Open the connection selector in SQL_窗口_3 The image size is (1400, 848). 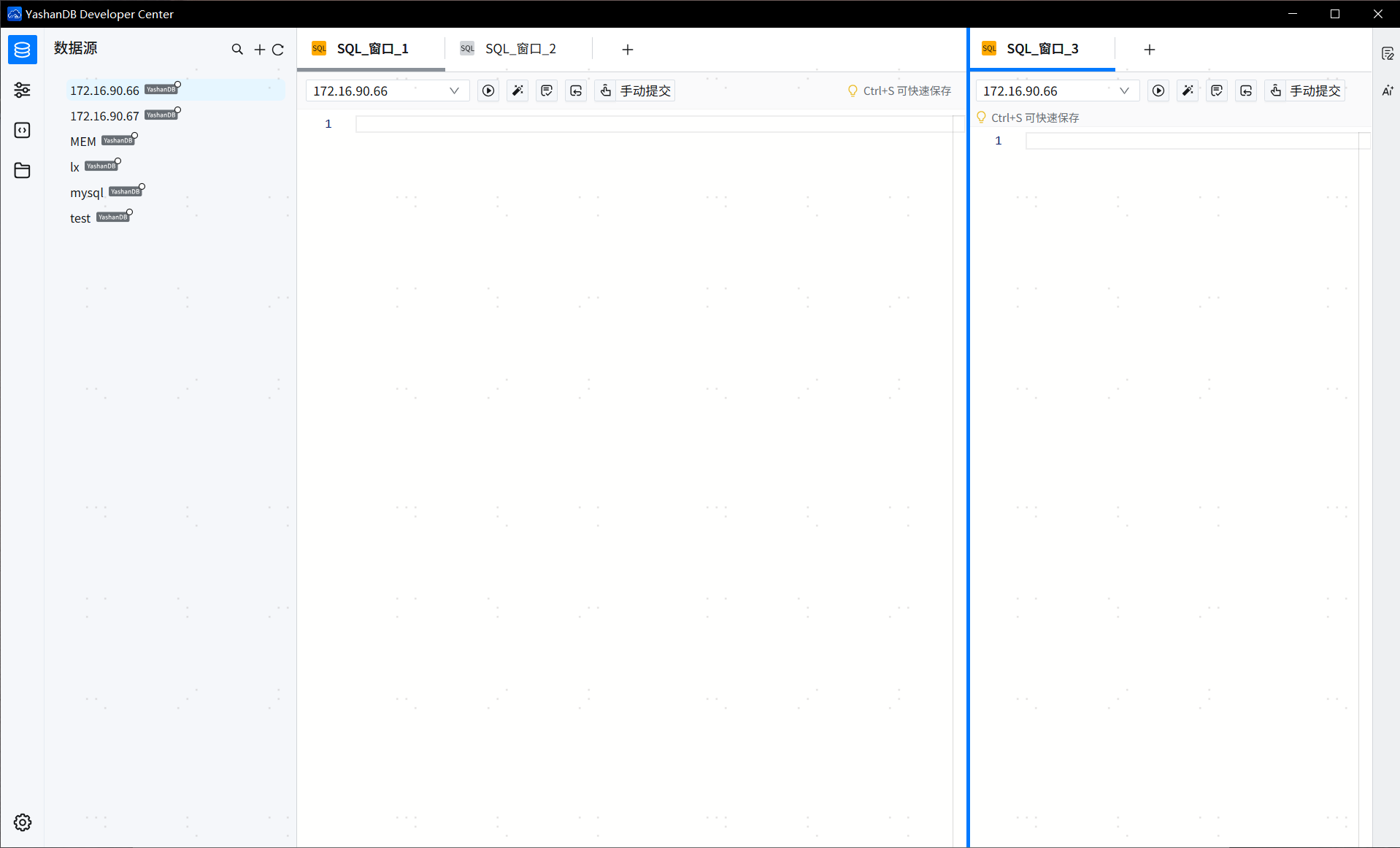(x=1057, y=90)
